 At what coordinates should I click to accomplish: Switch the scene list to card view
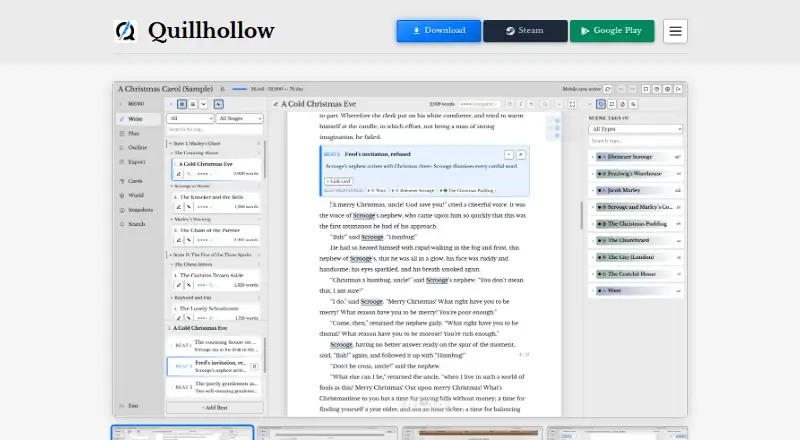(x=182, y=104)
